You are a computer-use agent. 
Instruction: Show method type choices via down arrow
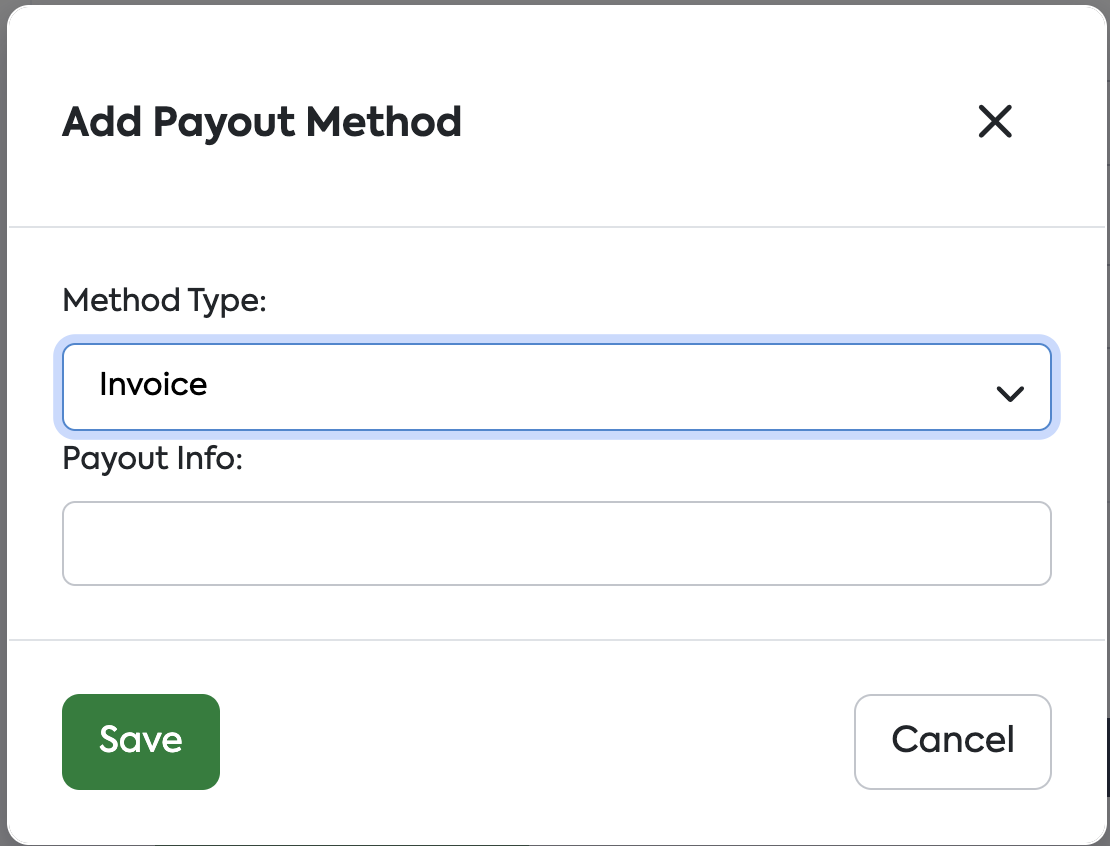tap(1010, 393)
